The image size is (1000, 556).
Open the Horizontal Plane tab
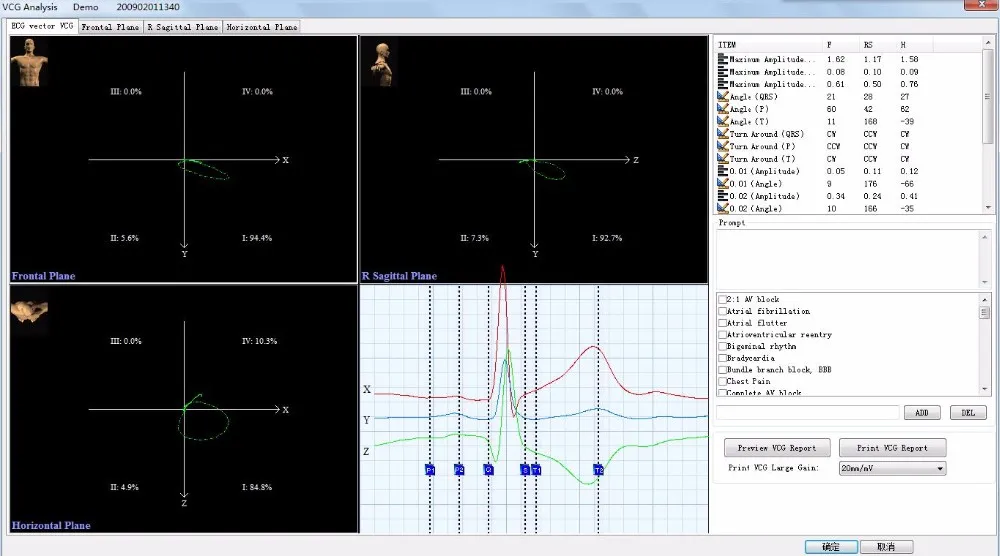262,27
